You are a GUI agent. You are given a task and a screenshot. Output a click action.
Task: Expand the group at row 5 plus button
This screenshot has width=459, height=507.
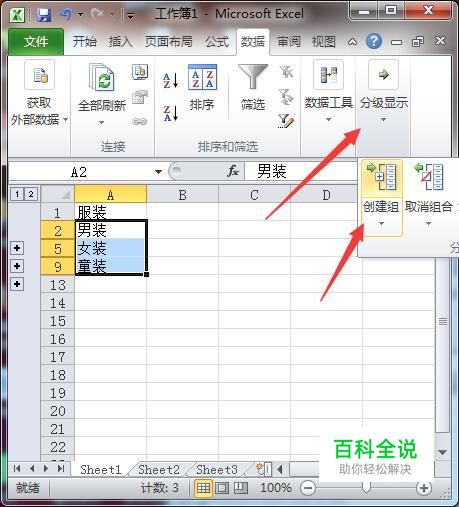(17, 248)
